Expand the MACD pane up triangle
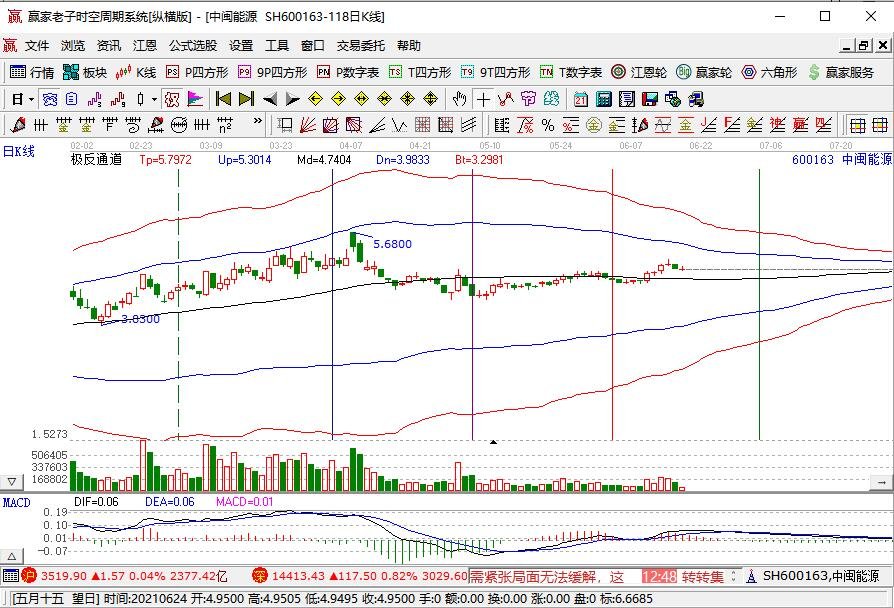 point(11,556)
